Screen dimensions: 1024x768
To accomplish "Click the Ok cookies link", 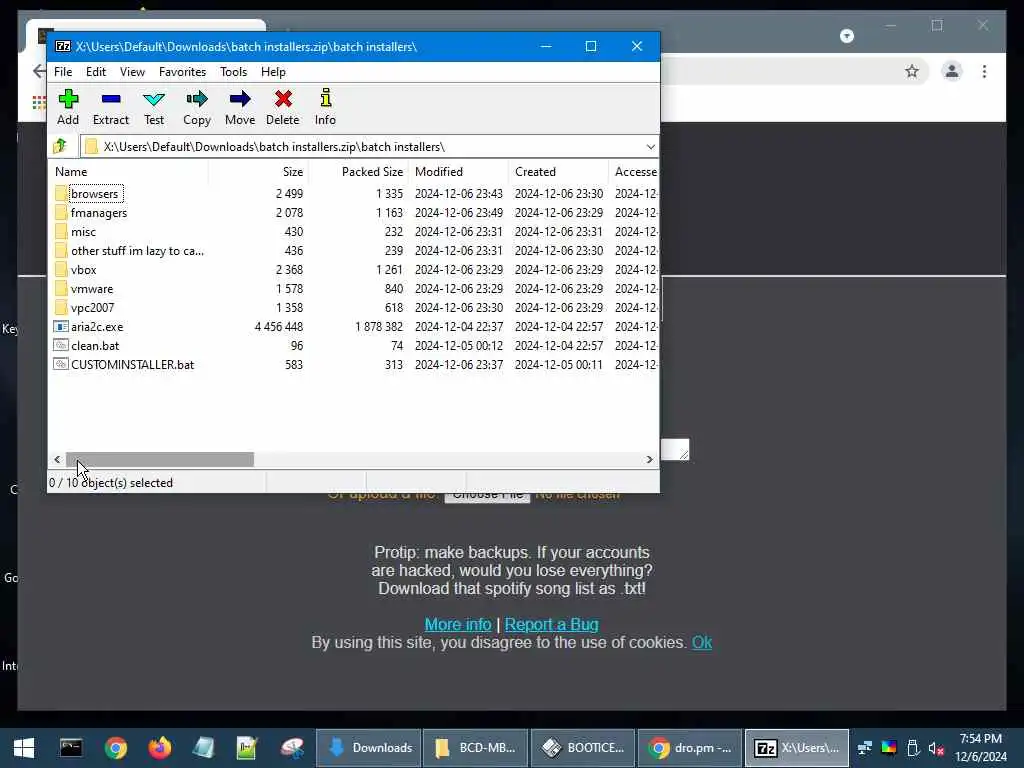I will [701, 643].
